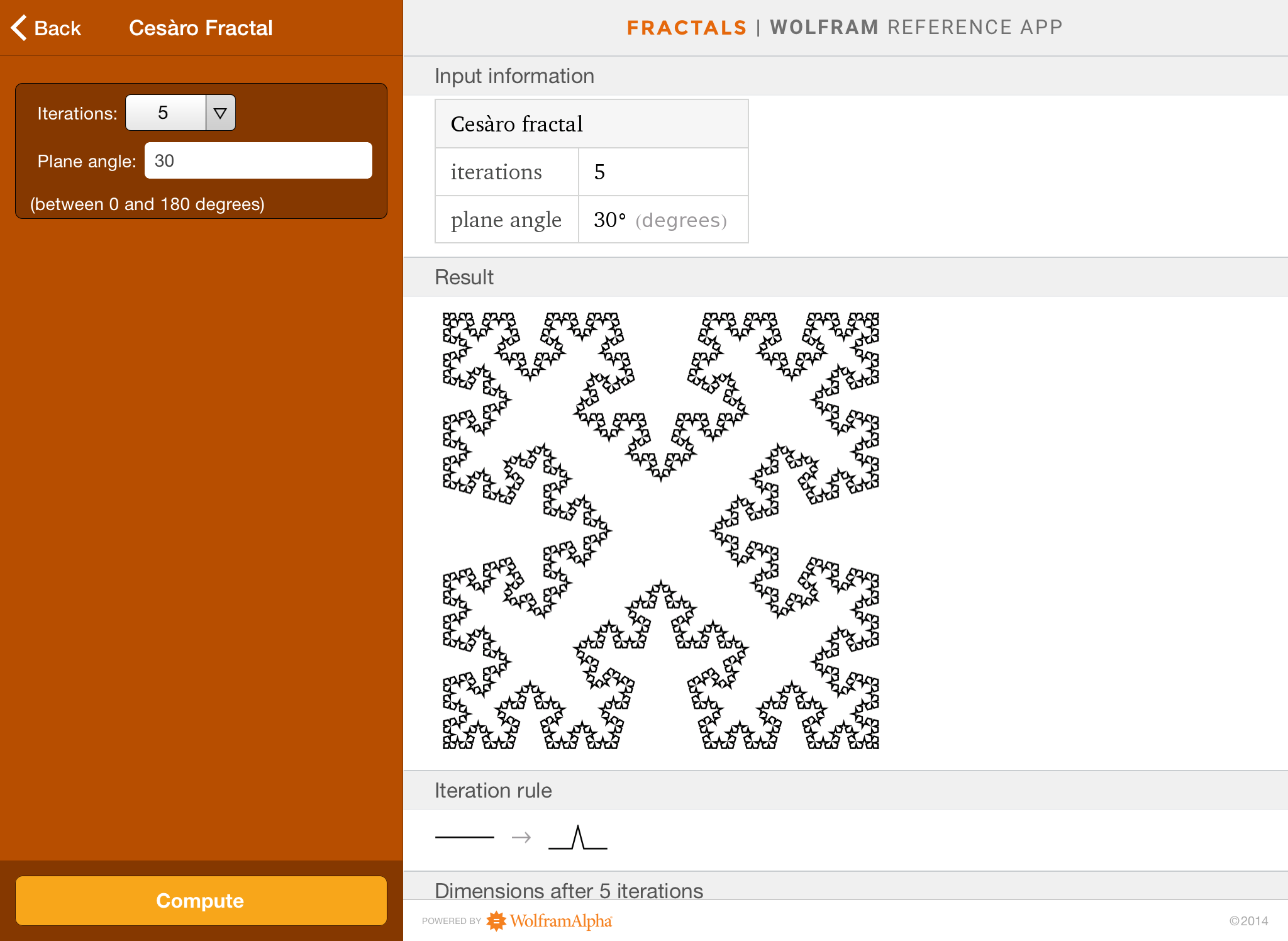This screenshot has width=1288, height=941.
Task: Click the Iterations value box showing 5
Action: tap(165, 113)
